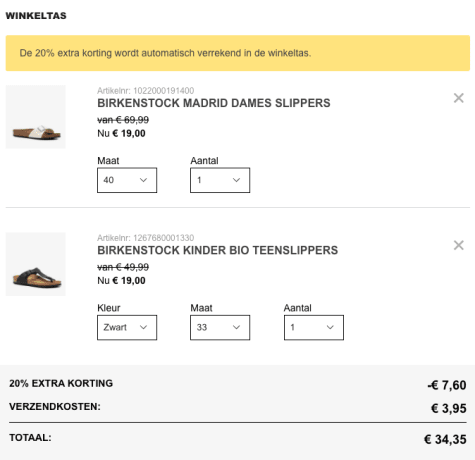Click the chevron arrow in Zwart color box
Image resolution: width=475 pixels, height=460 pixels.
pyautogui.click(x=143, y=327)
